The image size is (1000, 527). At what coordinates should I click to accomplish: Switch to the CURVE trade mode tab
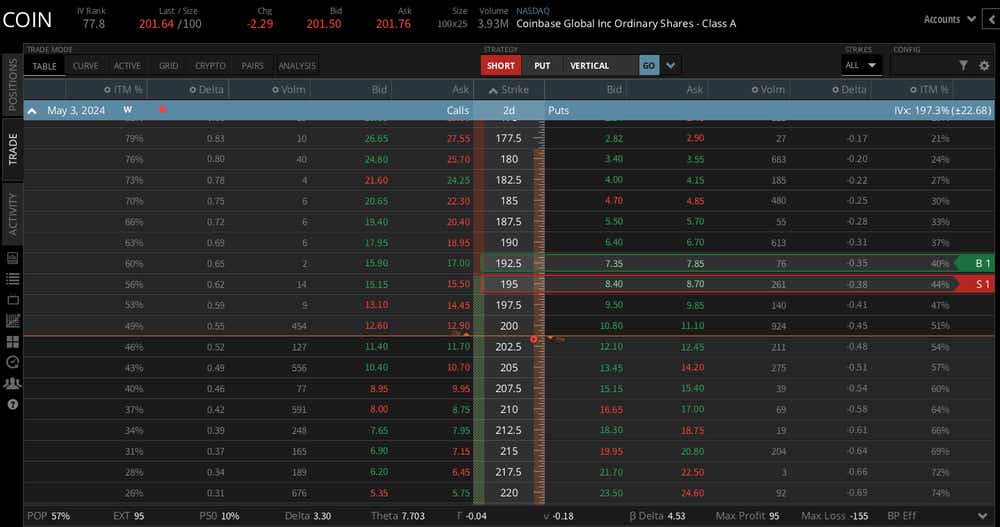(x=85, y=66)
